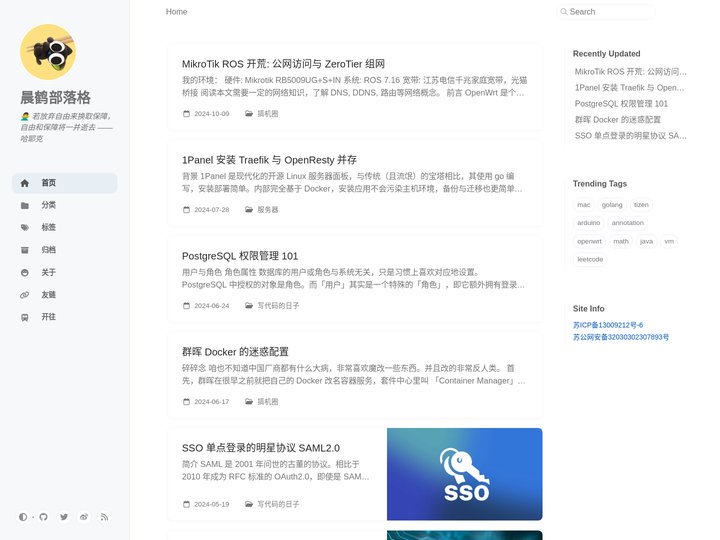Select the vm trending tag

(669, 241)
